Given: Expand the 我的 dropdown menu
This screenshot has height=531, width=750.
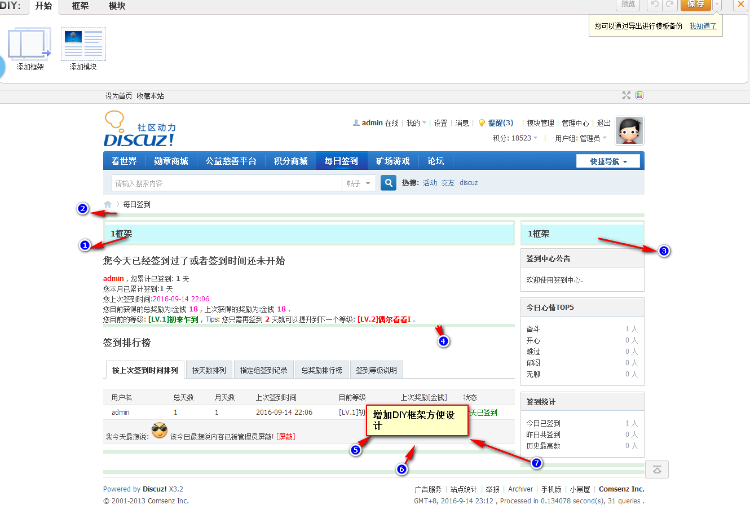Looking at the screenshot, I should (x=416, y=123).
